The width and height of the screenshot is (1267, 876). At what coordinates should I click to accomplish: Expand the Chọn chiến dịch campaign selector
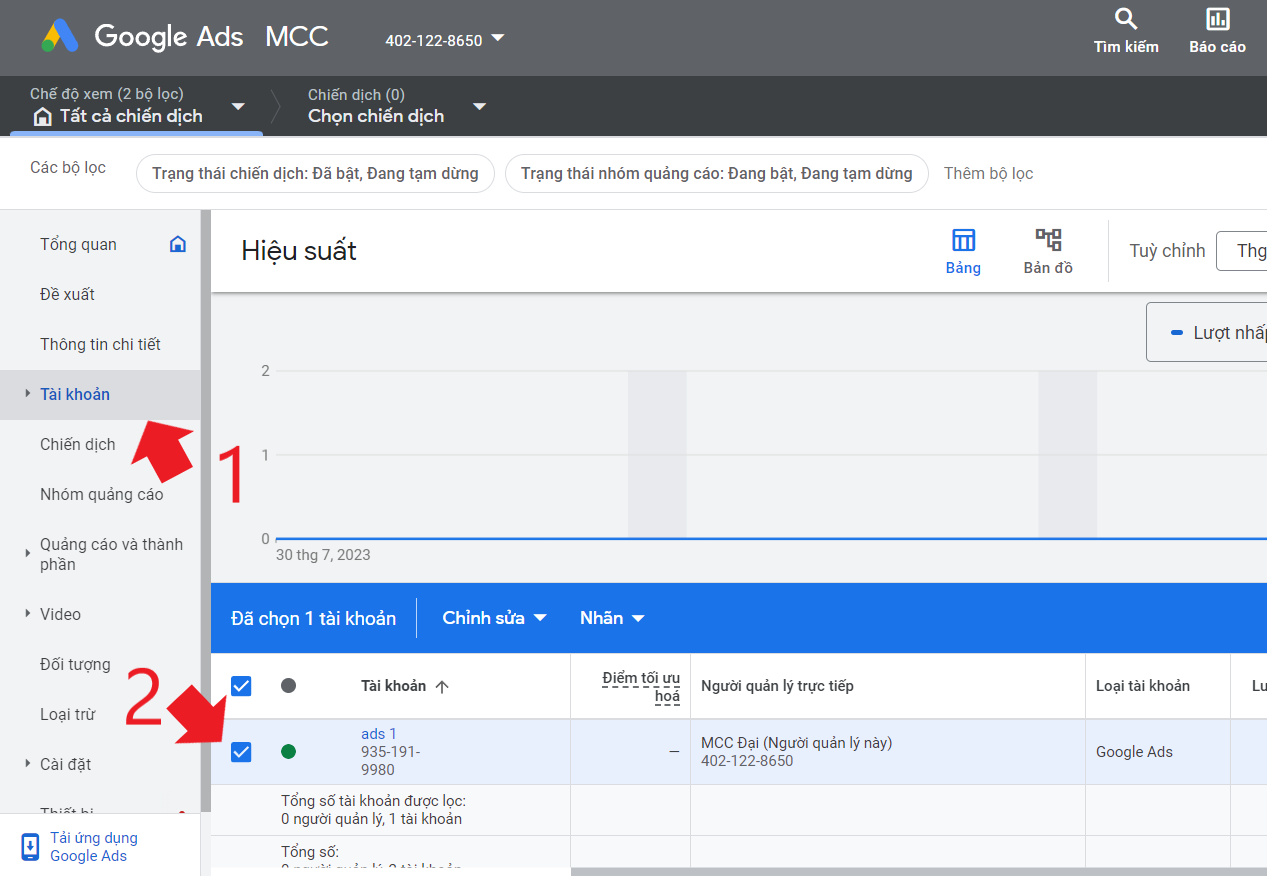[x=479, y=107]
